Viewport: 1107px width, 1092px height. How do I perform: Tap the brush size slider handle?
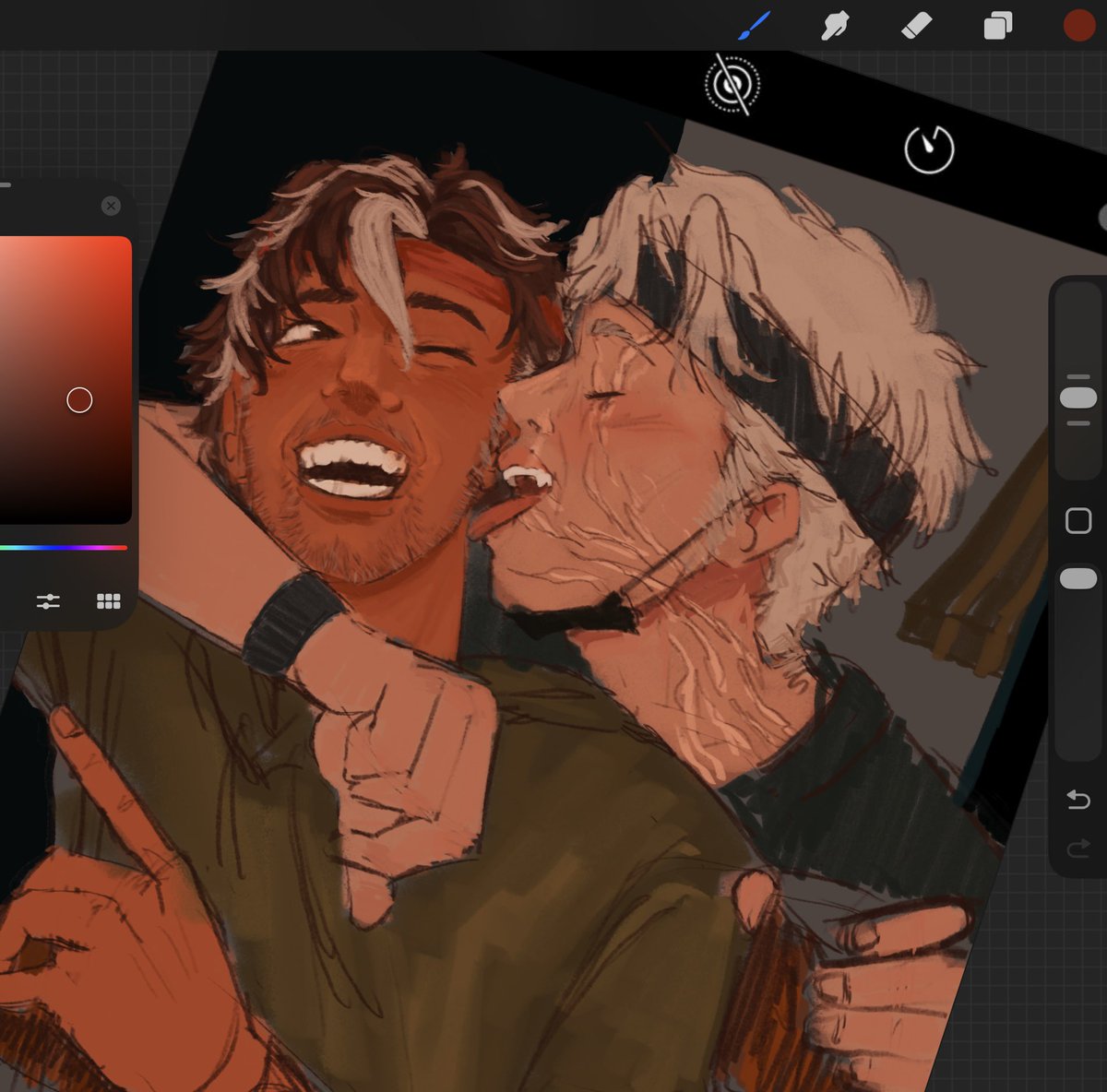[x=1078, y=398]
